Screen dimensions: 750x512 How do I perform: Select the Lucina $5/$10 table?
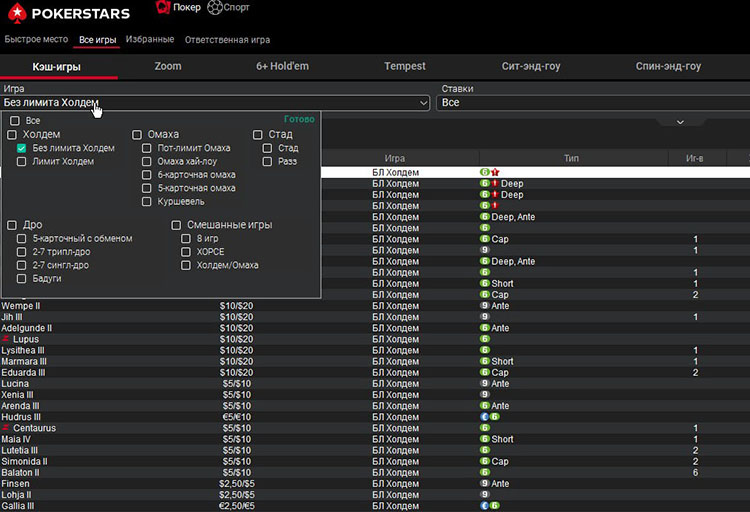[x=375, y=383]
